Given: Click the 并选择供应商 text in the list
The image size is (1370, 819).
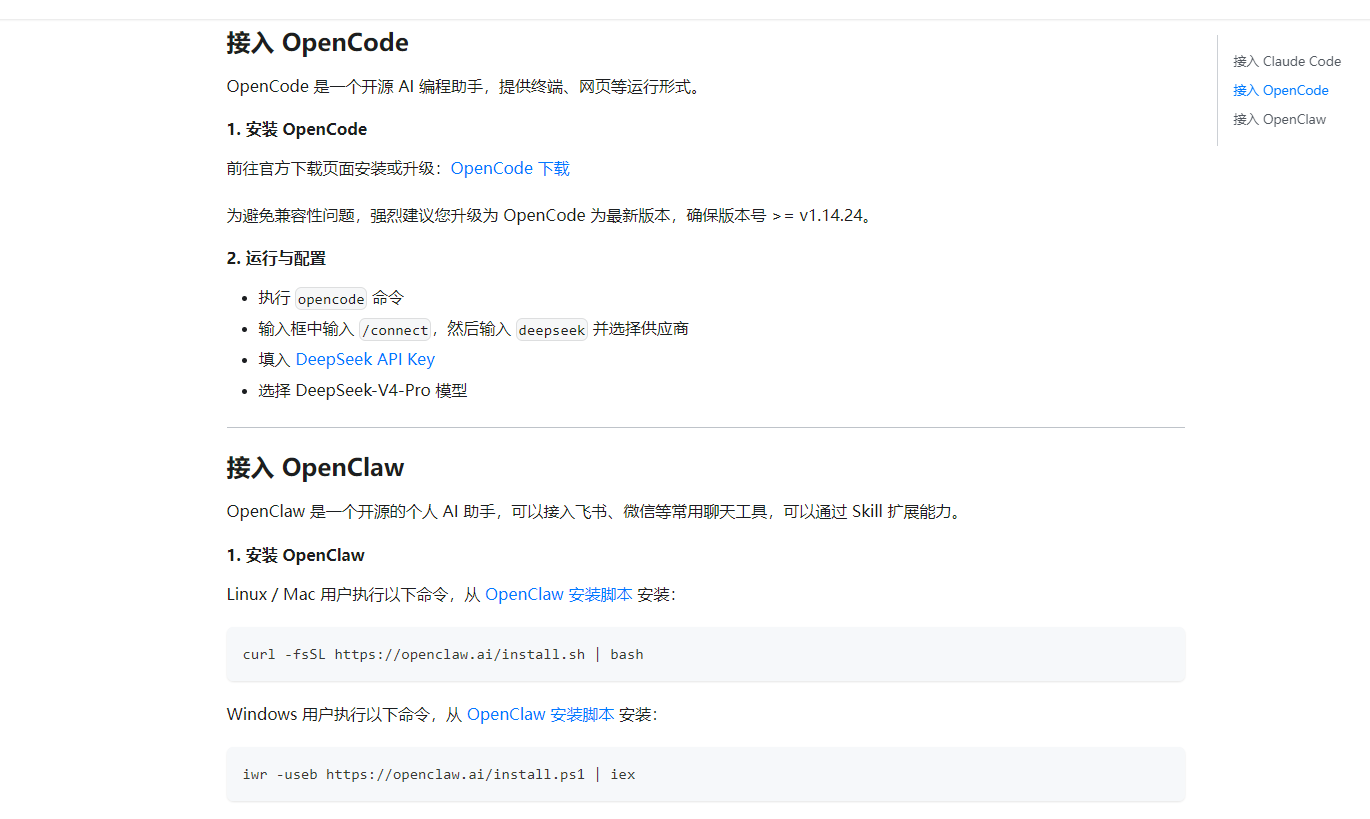Looking at the screenshot, I should click(x=641, y=329).
